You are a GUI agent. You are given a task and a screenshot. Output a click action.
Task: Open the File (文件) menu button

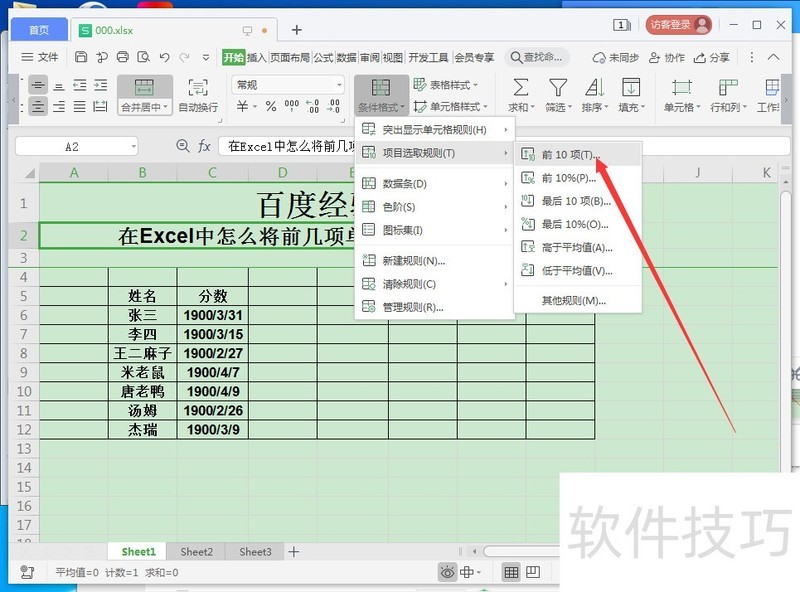coord(40,57)
